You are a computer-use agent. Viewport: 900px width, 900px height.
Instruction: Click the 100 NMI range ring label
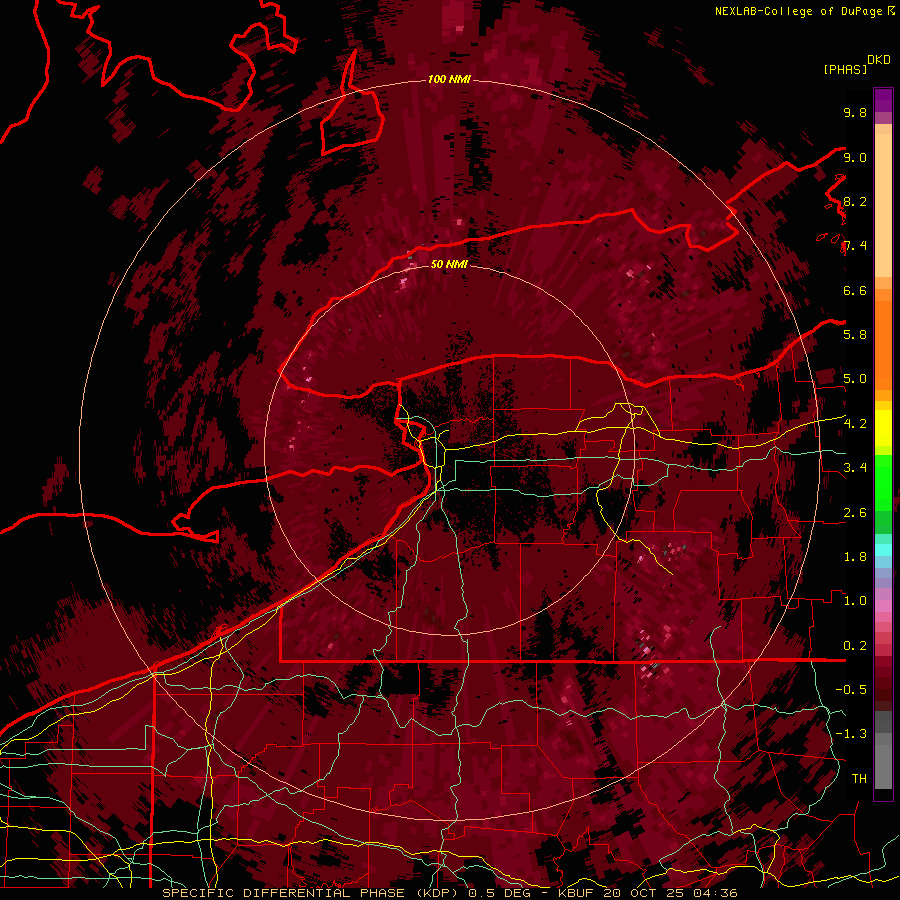tap(449, 79)
